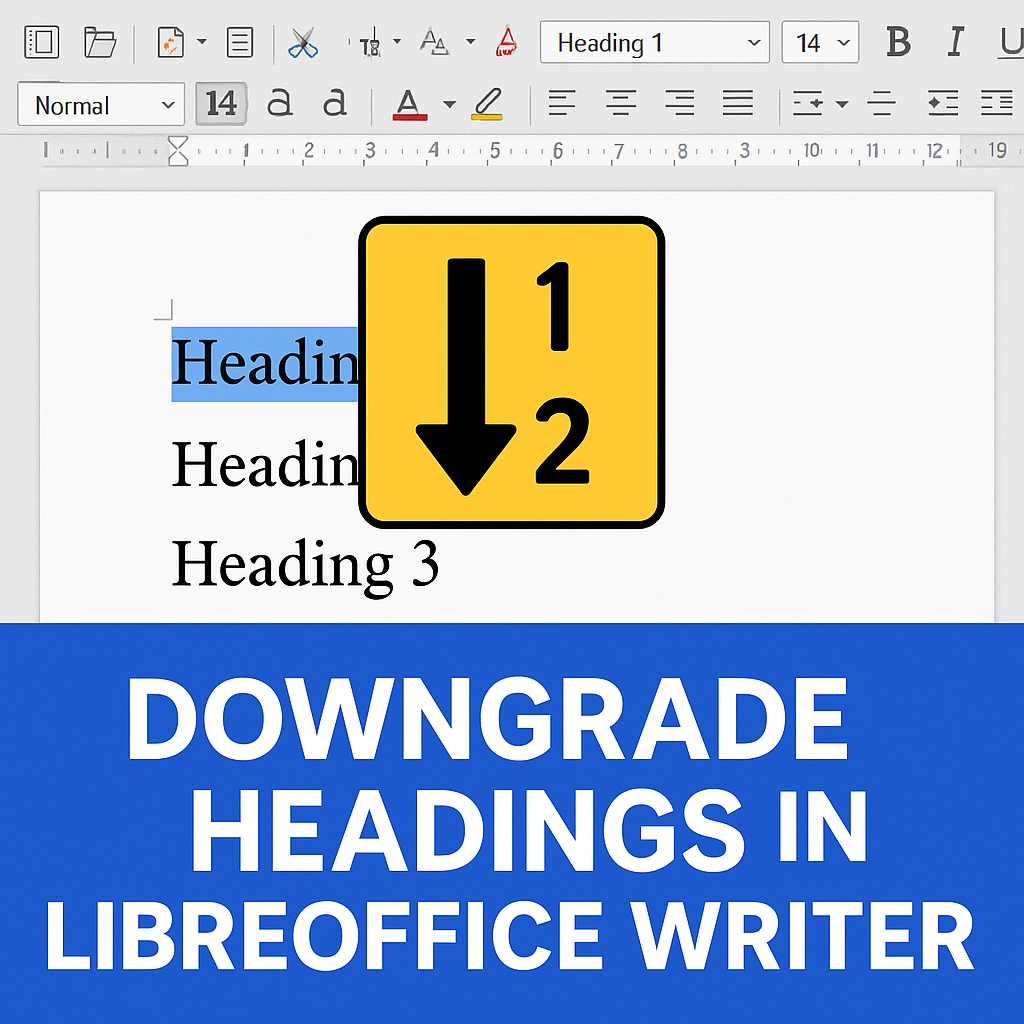Toggle Italic formatting
This screenshot has width=1024, height=1024.
pos(956,42)
